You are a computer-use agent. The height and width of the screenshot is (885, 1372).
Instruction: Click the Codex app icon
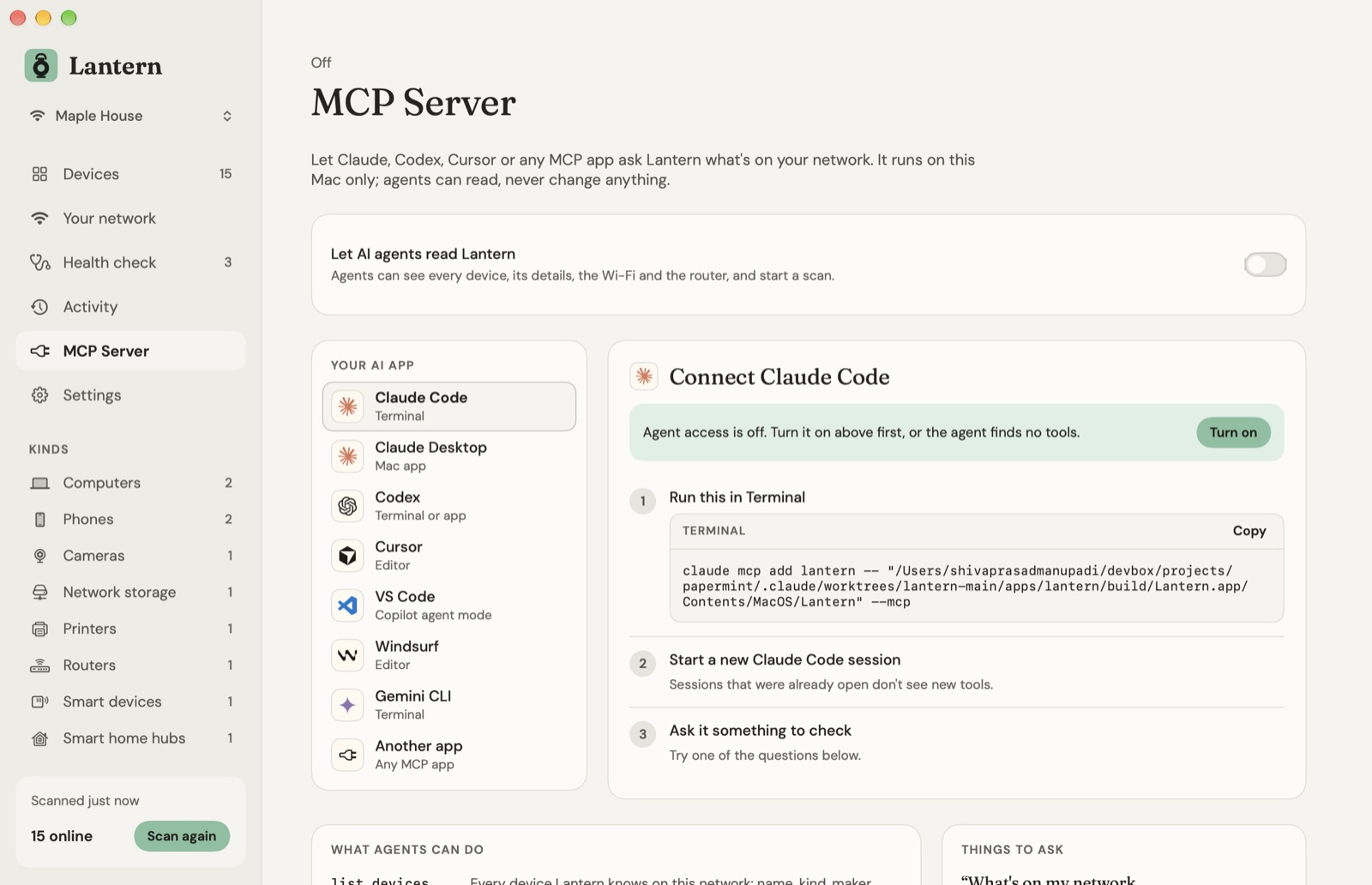(347, 506)
